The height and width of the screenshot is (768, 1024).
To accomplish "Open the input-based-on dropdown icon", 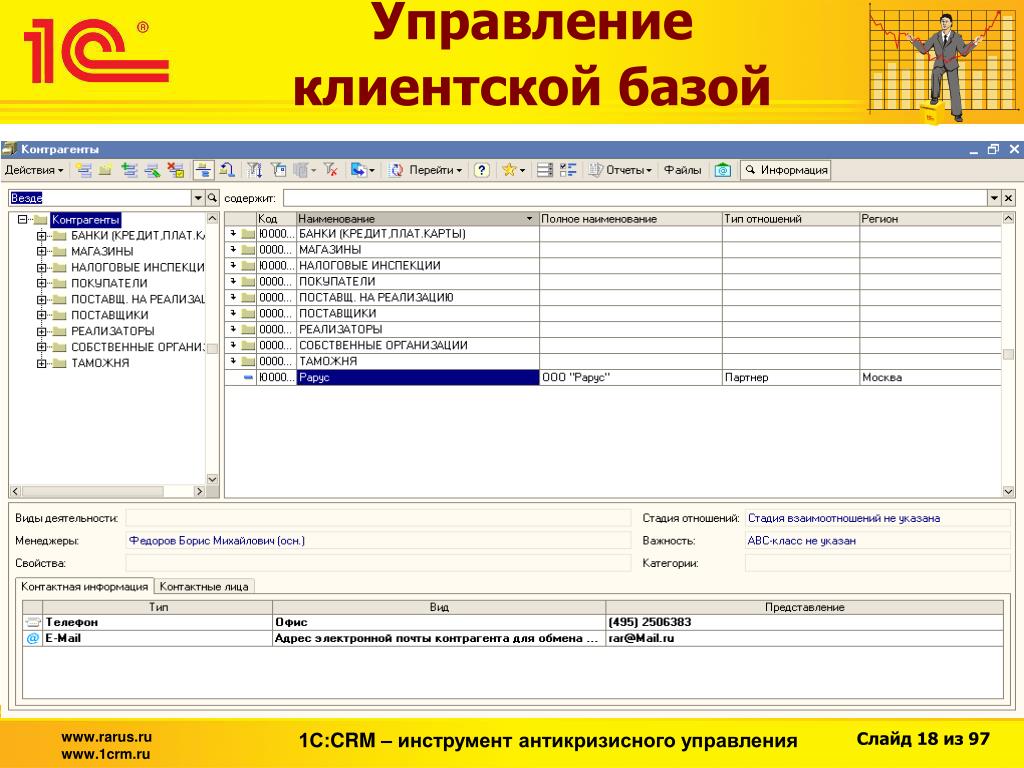I will click(x=362, y=170).
